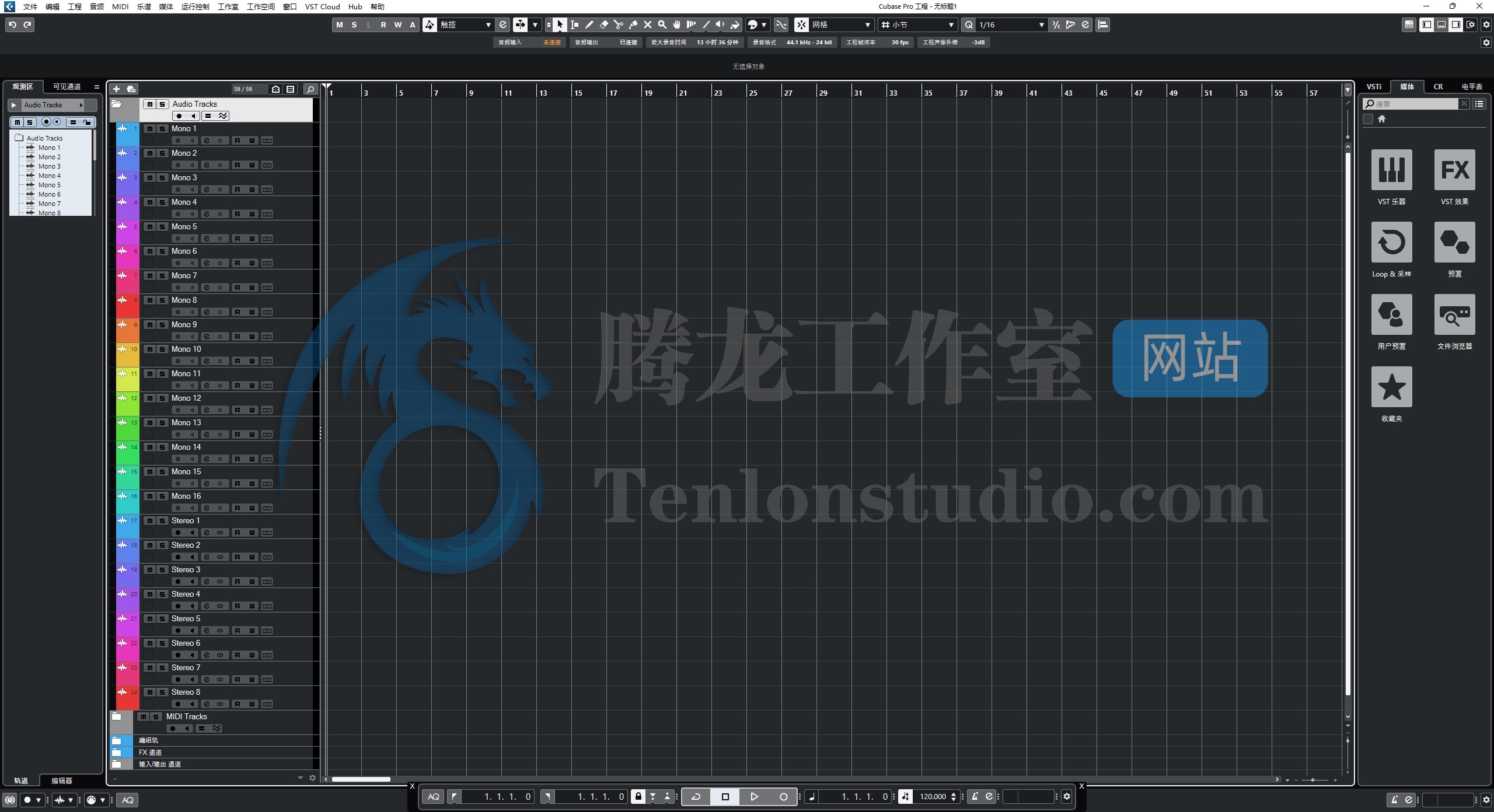This screenshot has height=812, width=1494.
Task: Select the Glue tool
Action: (x=633, y=24)
